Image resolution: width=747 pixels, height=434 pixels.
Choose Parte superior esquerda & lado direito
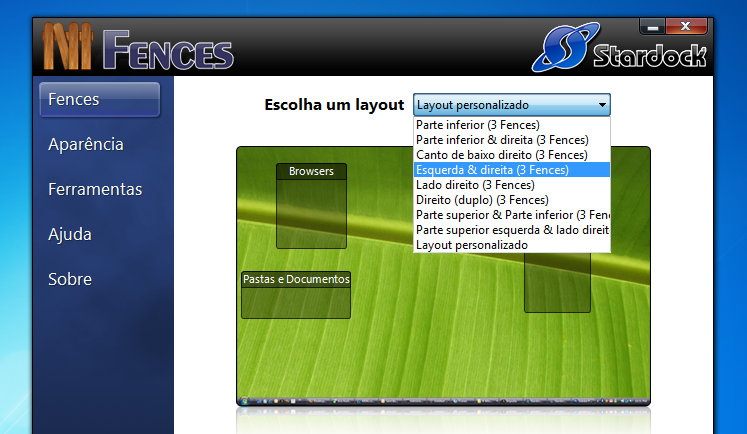pyautogui.click(x=512, y=230)
